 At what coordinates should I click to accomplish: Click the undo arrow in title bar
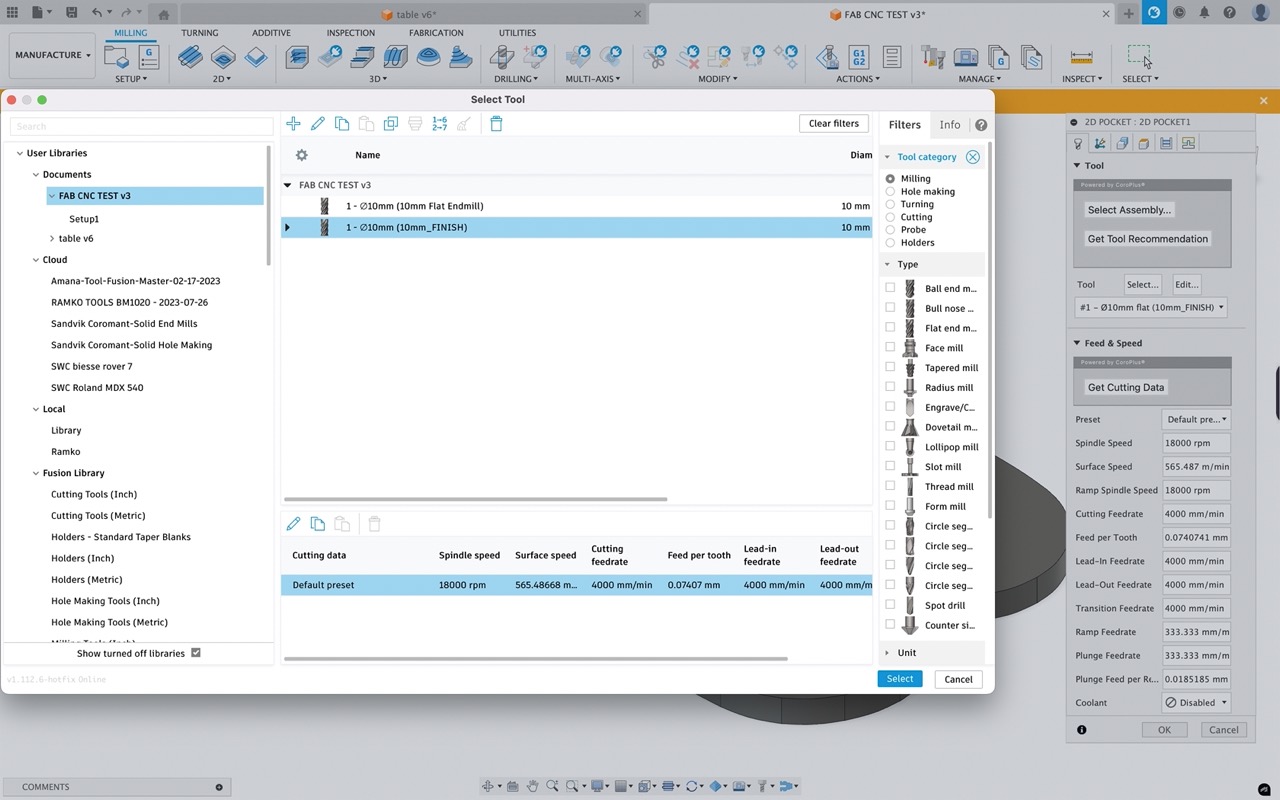pos(96,13)
